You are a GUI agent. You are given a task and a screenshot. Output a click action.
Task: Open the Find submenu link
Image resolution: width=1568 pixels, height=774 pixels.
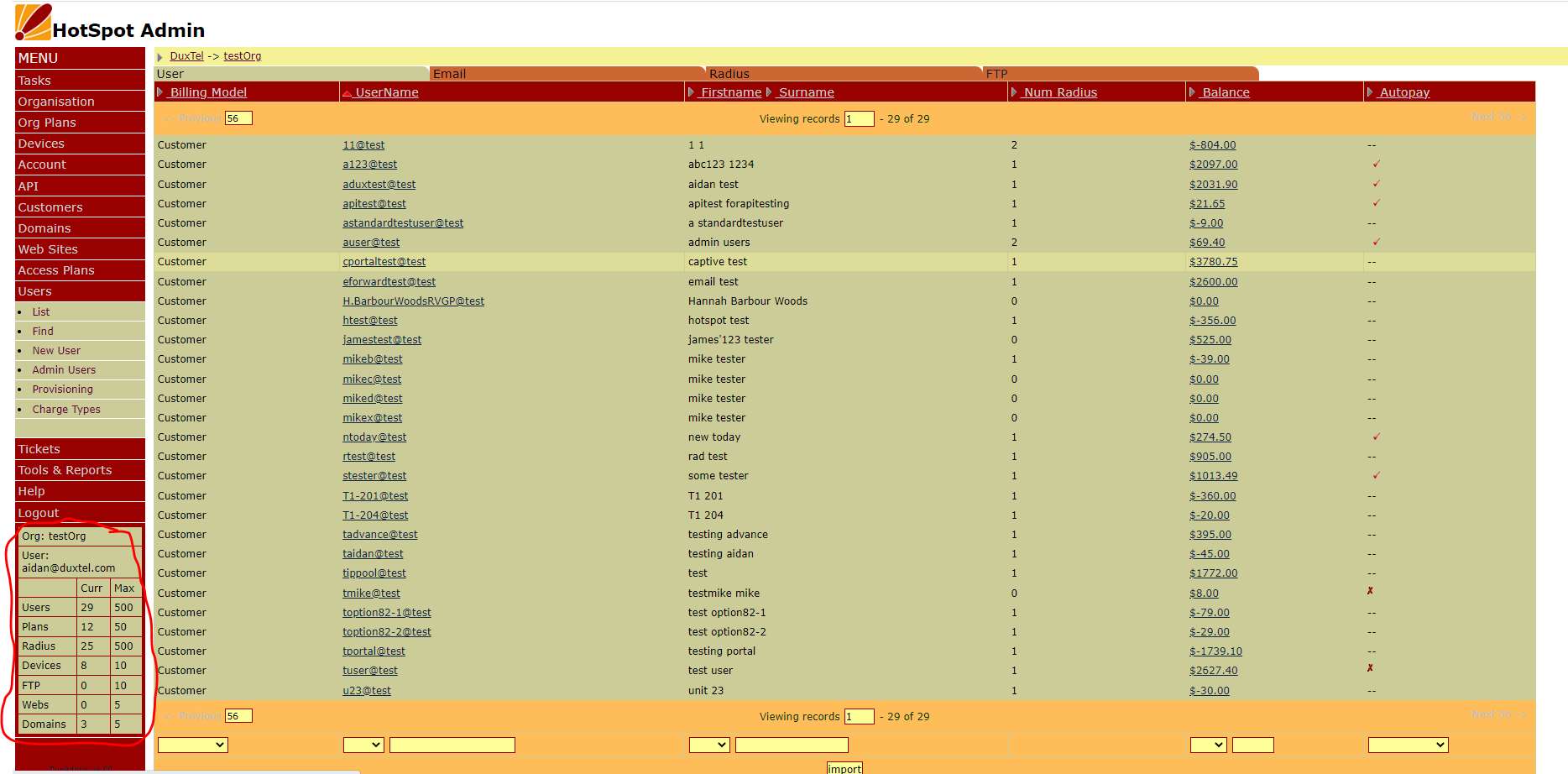(43, 332)
